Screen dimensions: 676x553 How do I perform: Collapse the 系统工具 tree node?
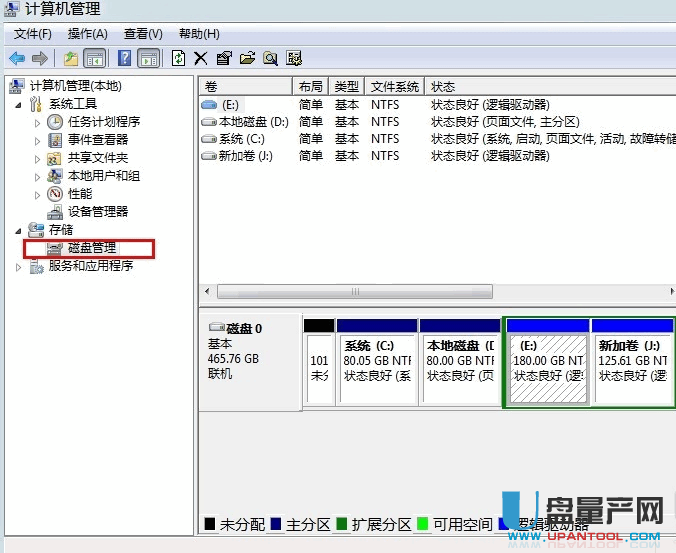(17, 104)
